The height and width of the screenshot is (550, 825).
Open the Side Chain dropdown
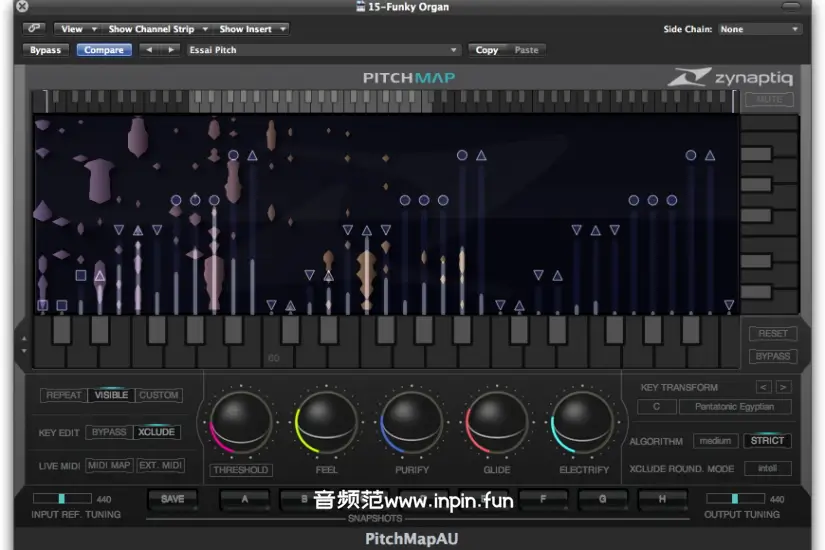point(759,29)
